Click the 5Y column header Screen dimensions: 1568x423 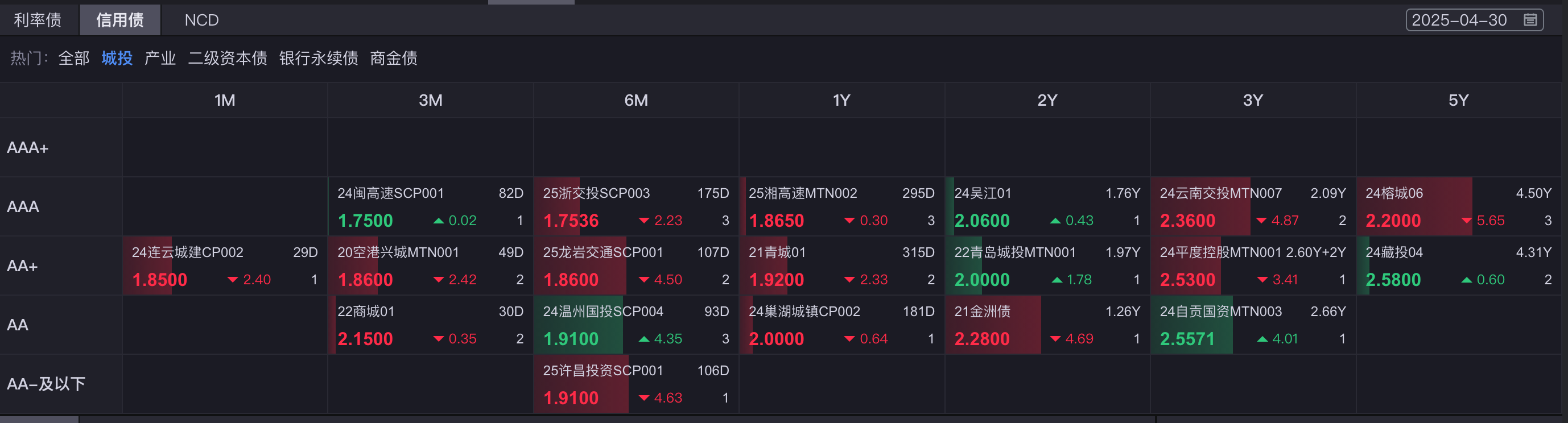point(1458,101)
